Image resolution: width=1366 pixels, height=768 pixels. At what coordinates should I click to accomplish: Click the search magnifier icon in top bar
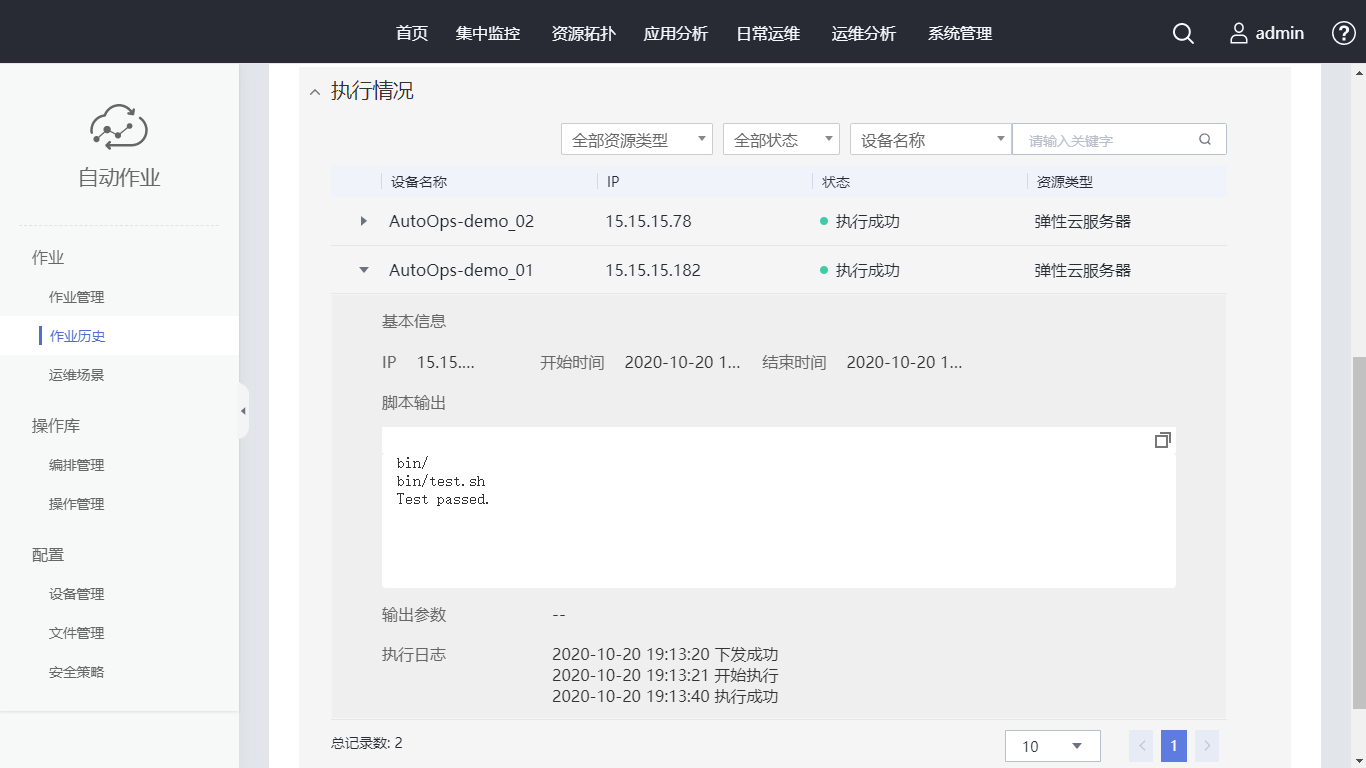pos(1183,33)
